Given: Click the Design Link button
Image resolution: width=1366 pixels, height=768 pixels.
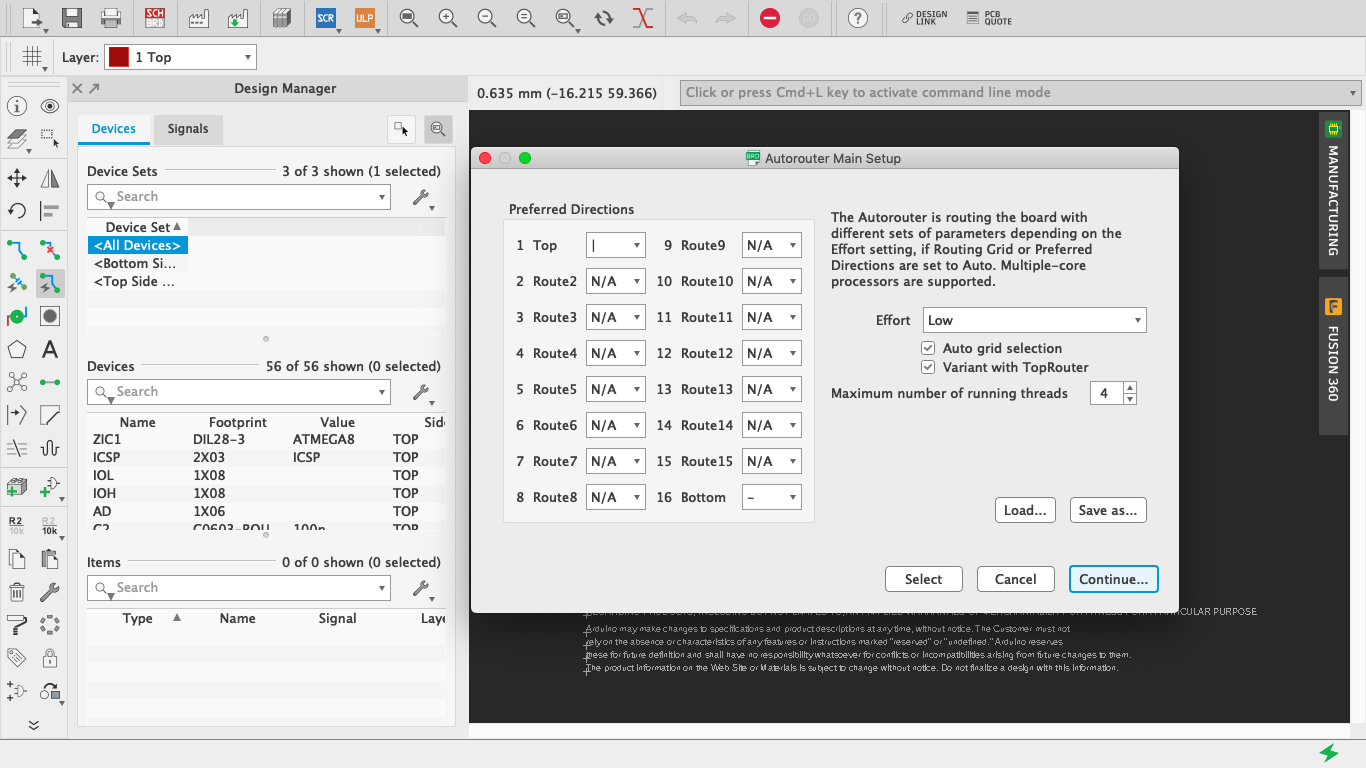Looking at the screenshot, I should 924,18.
